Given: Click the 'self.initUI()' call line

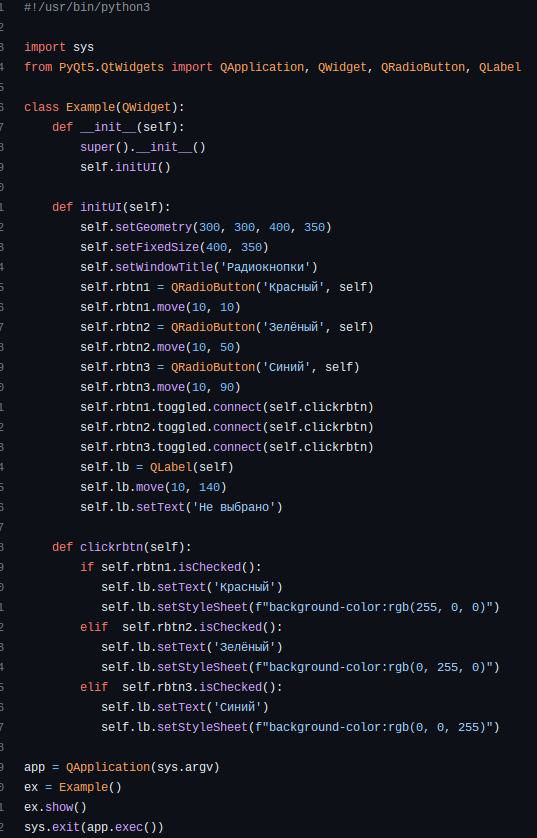Looking at the screenshot, I should click(x=126, y=167).
